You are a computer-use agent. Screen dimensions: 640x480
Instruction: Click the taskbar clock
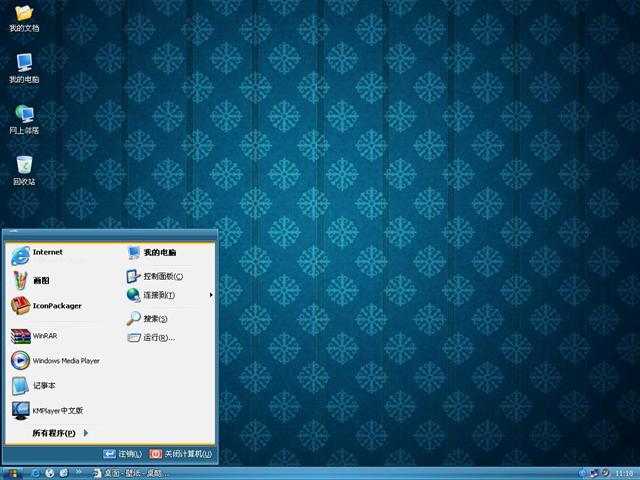(624, 472)
